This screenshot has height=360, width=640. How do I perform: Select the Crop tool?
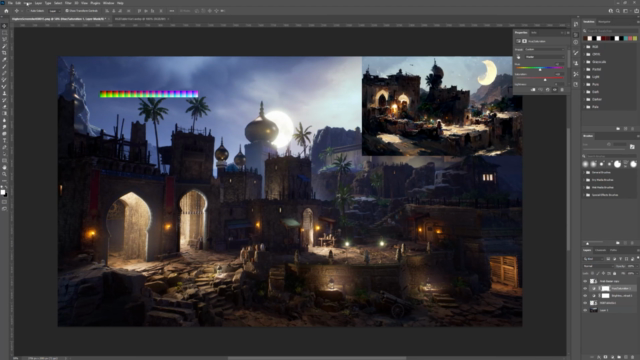point(4,53)
